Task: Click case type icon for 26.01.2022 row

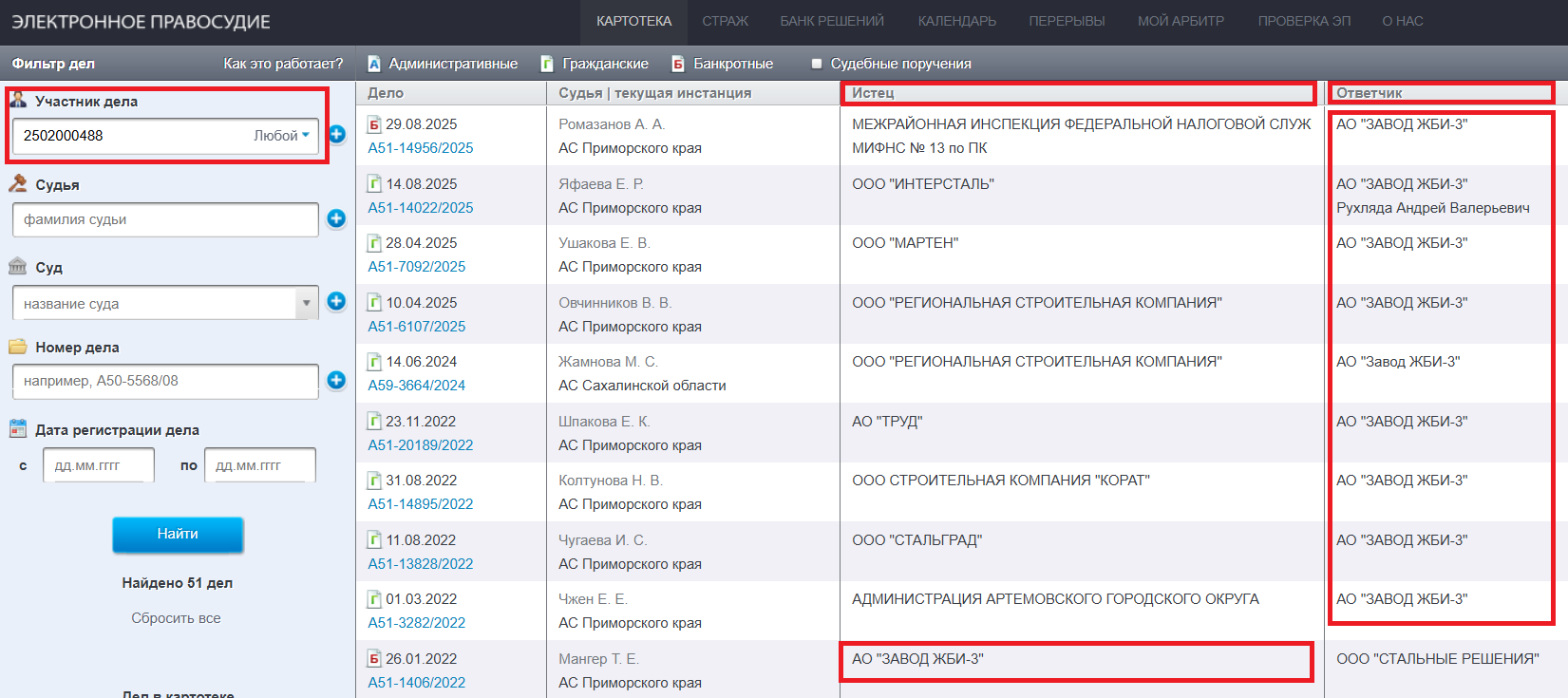Action: tap(374, 659)
